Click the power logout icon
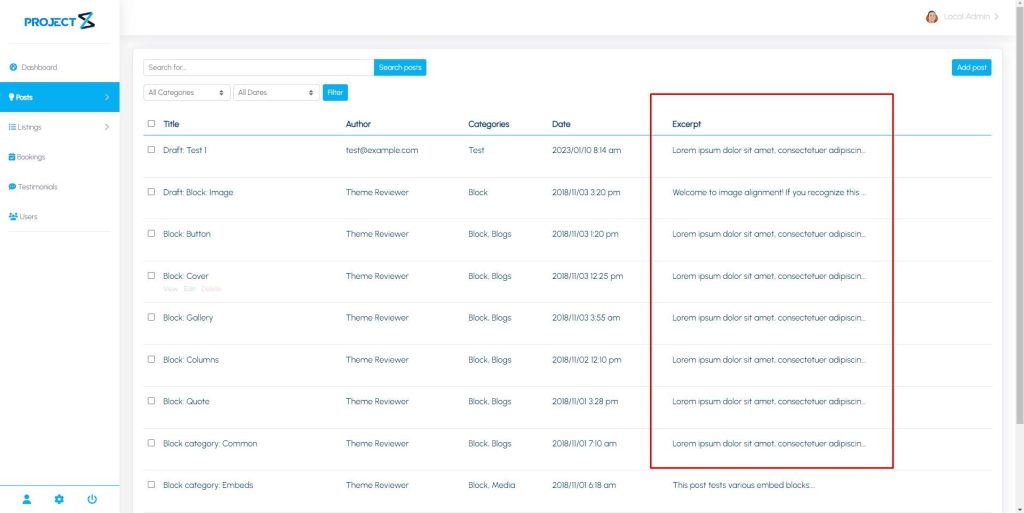 point(92,499)
